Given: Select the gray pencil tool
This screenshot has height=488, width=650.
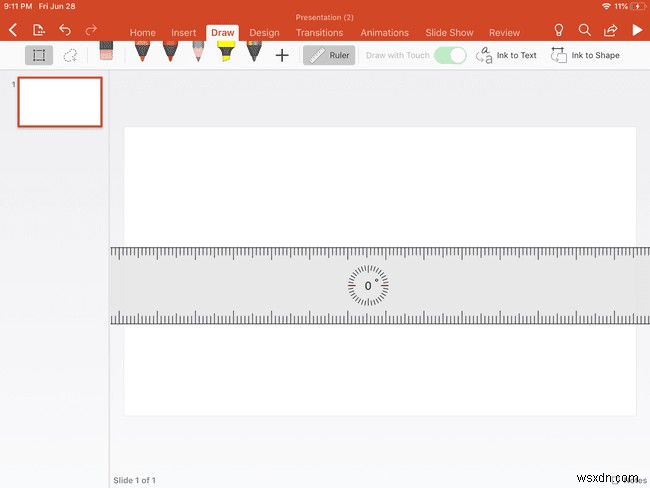Looking at the screenshot, I should (198, 51).
